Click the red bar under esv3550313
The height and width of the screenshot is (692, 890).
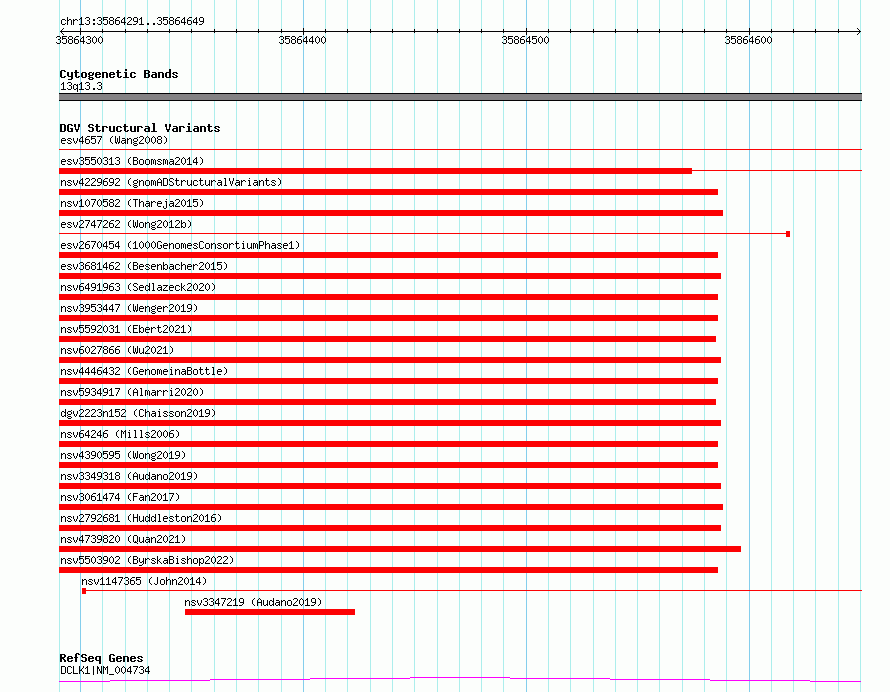pos(375,171)
